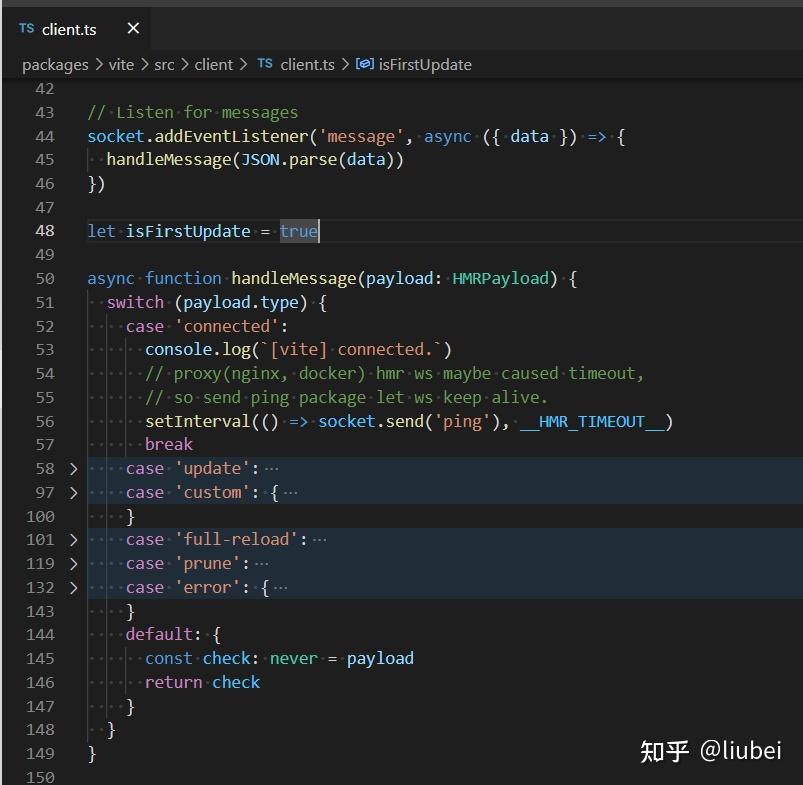Open 'isFirstUpdate' symbol breadcrumb
803x785 pixels.
[425, 65]
